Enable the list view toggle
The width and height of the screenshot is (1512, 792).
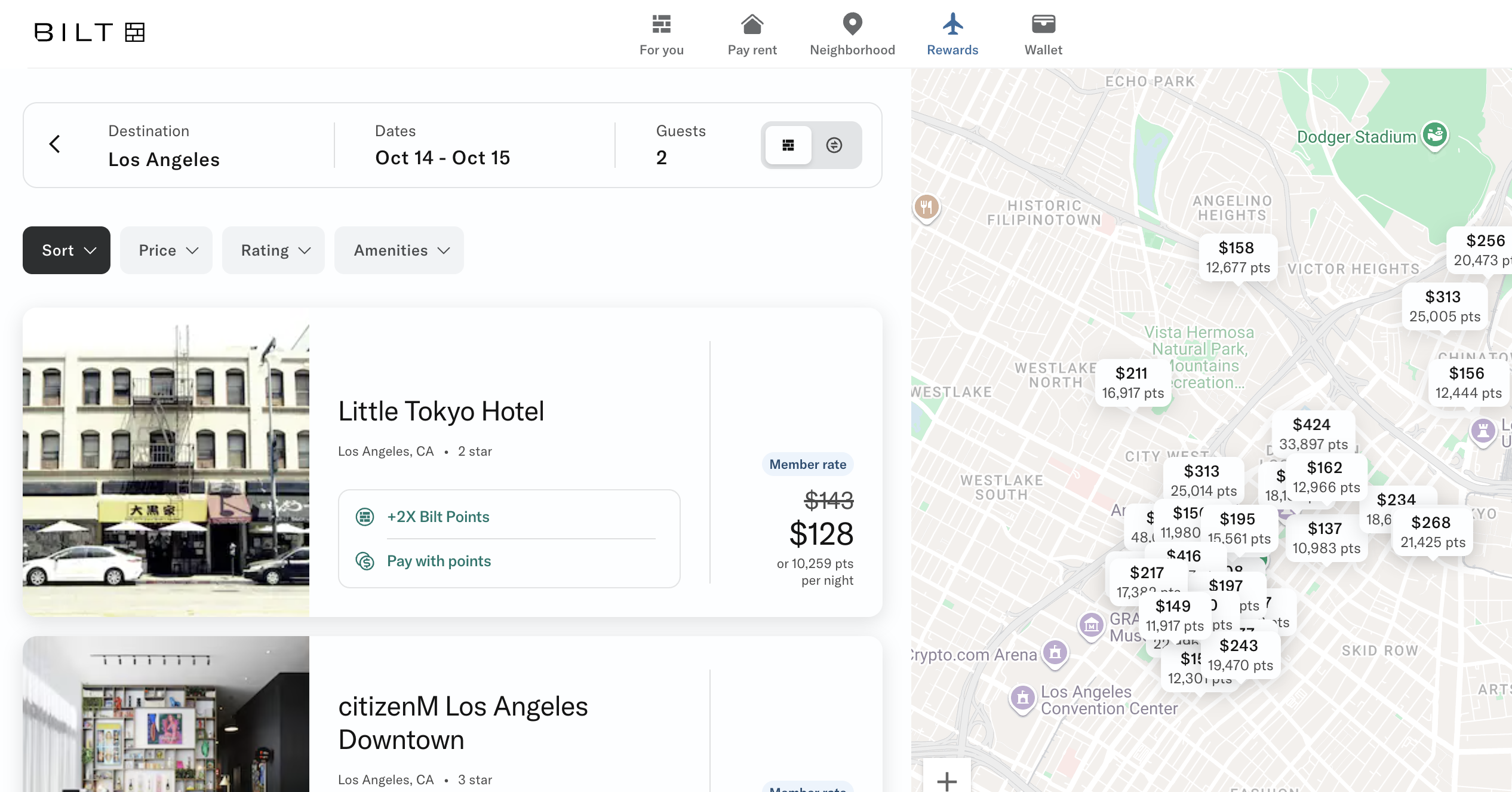tap(788, 145)
